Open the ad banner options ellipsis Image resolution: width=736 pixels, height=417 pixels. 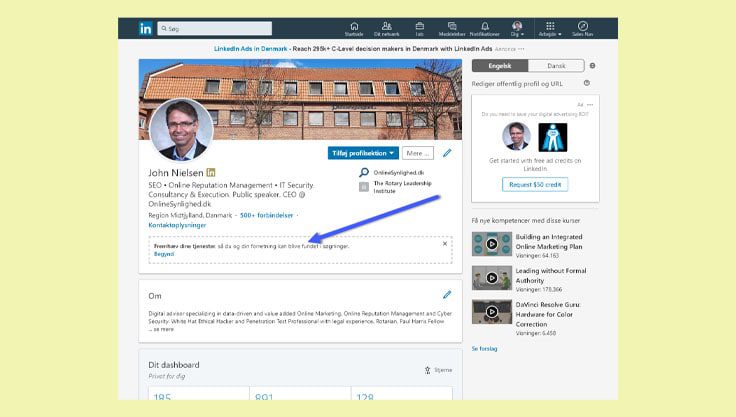coord(521,49)
